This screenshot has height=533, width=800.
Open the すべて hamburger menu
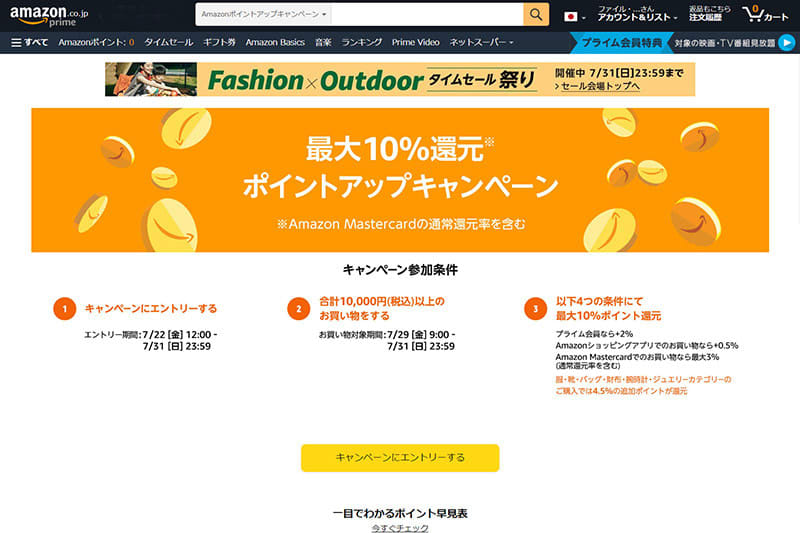[x=29, y=42]
